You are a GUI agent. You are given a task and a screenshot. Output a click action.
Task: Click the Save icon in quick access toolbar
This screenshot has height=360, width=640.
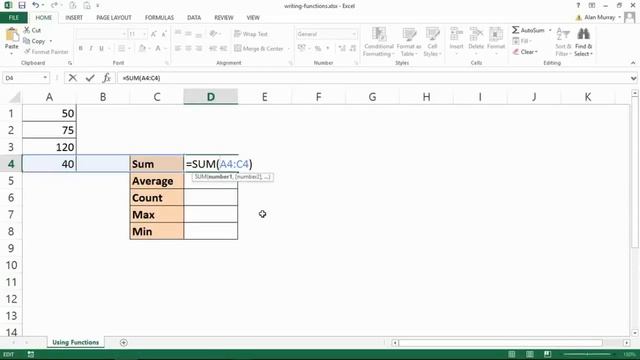point(22,5)
